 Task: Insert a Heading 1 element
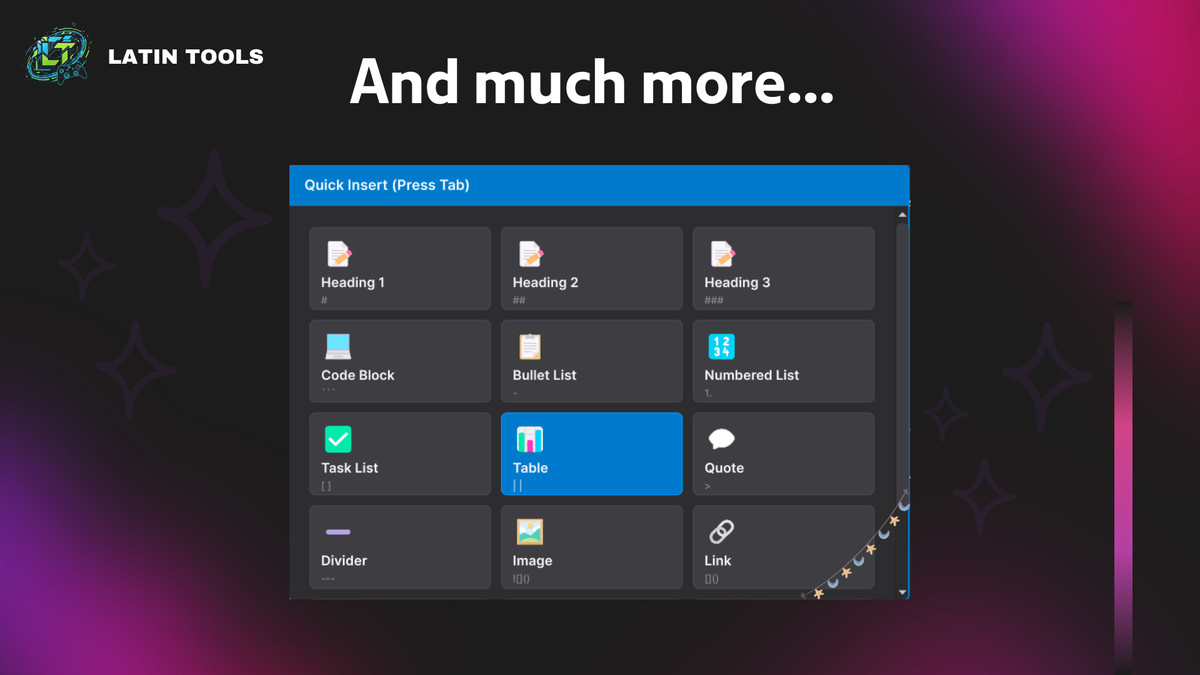pos(400,268)
